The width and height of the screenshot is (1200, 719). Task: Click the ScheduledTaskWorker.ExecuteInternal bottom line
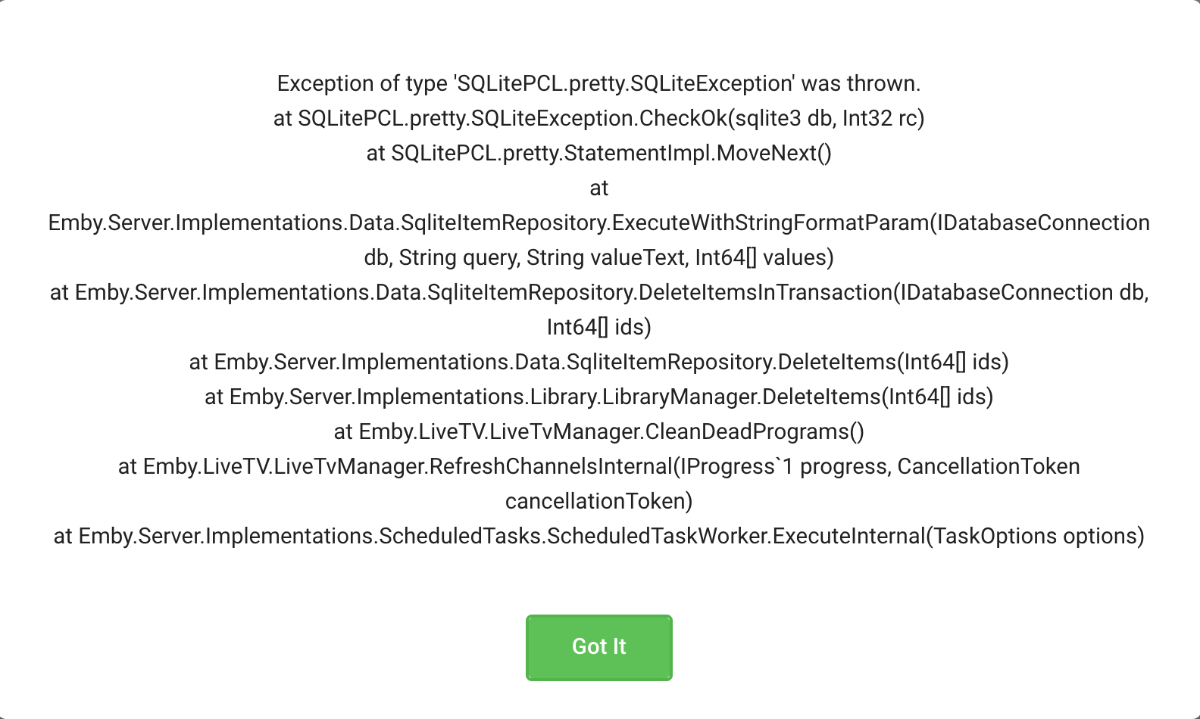[x=599, y=536]
